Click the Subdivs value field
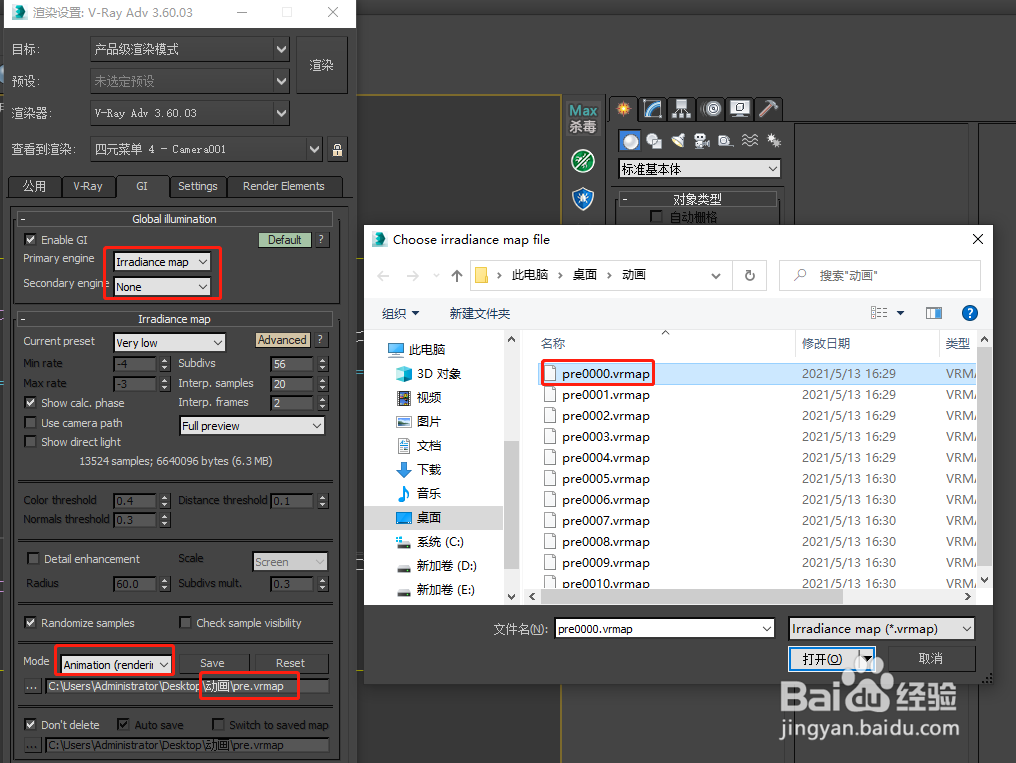The image size is (1016, 763). pyautogui.click(x=292, y=364)
